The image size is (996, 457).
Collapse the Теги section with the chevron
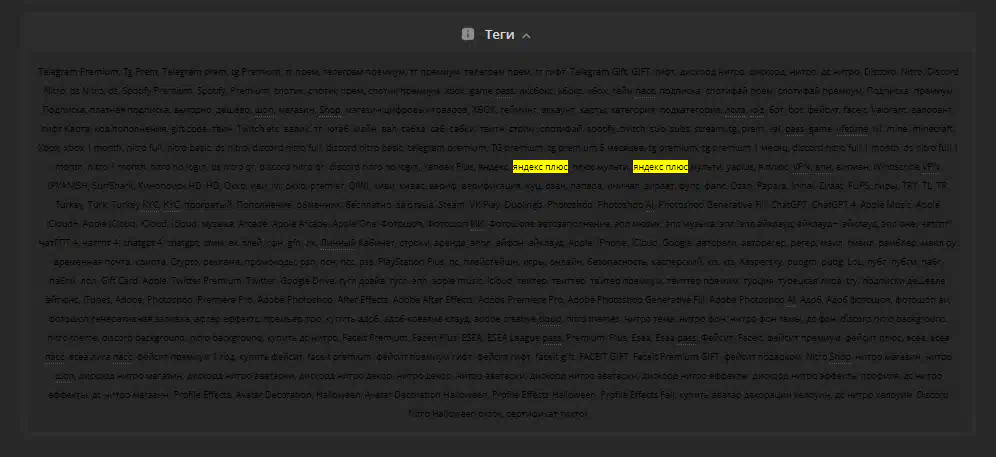click(526, 36)
